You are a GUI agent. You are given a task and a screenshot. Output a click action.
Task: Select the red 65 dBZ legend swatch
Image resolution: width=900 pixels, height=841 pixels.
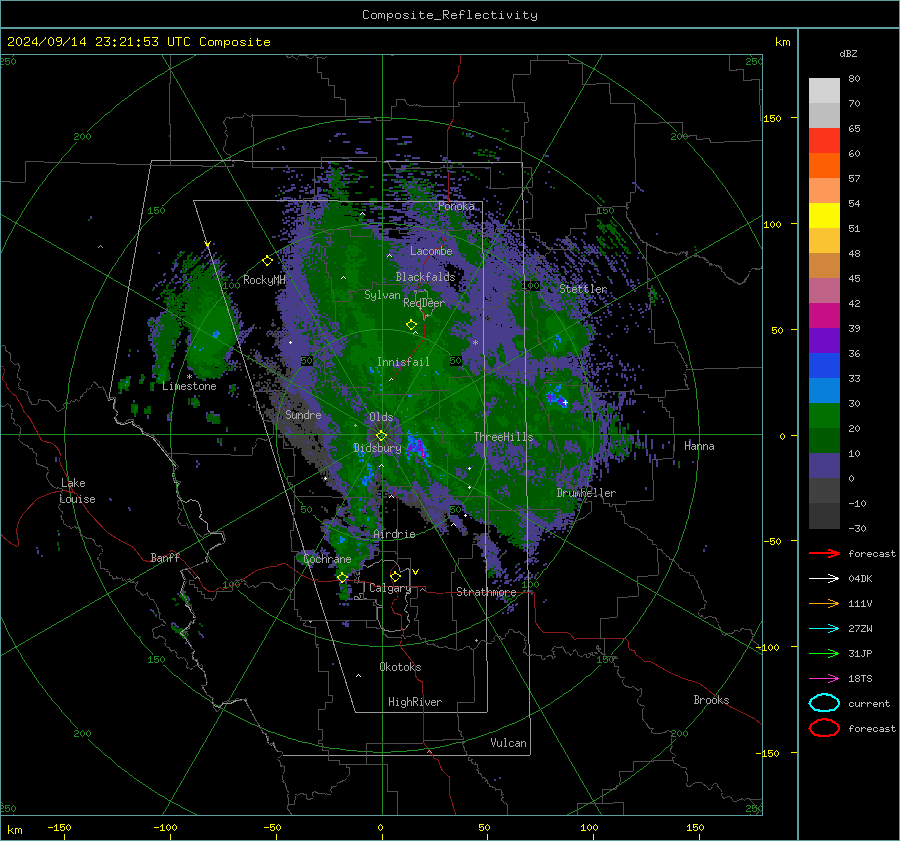(x=824, y=141)
